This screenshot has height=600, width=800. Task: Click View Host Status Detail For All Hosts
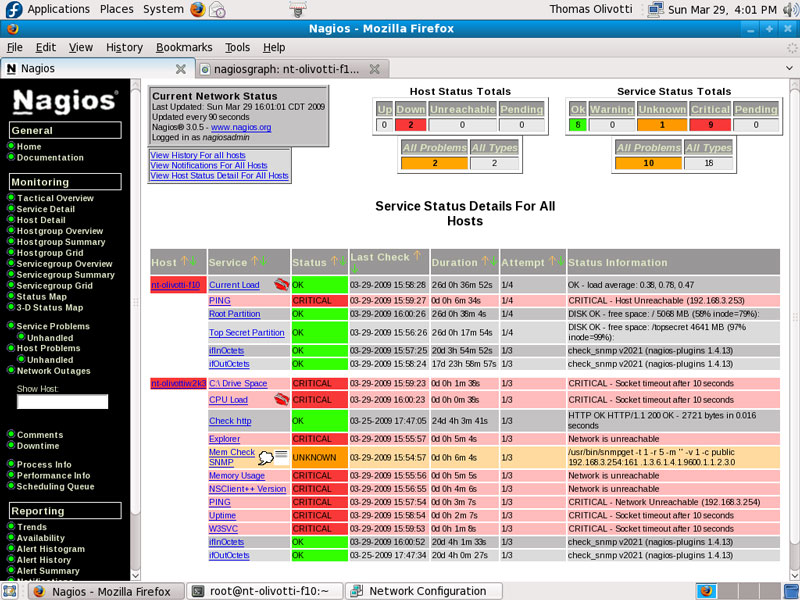(x=219, y=176)
